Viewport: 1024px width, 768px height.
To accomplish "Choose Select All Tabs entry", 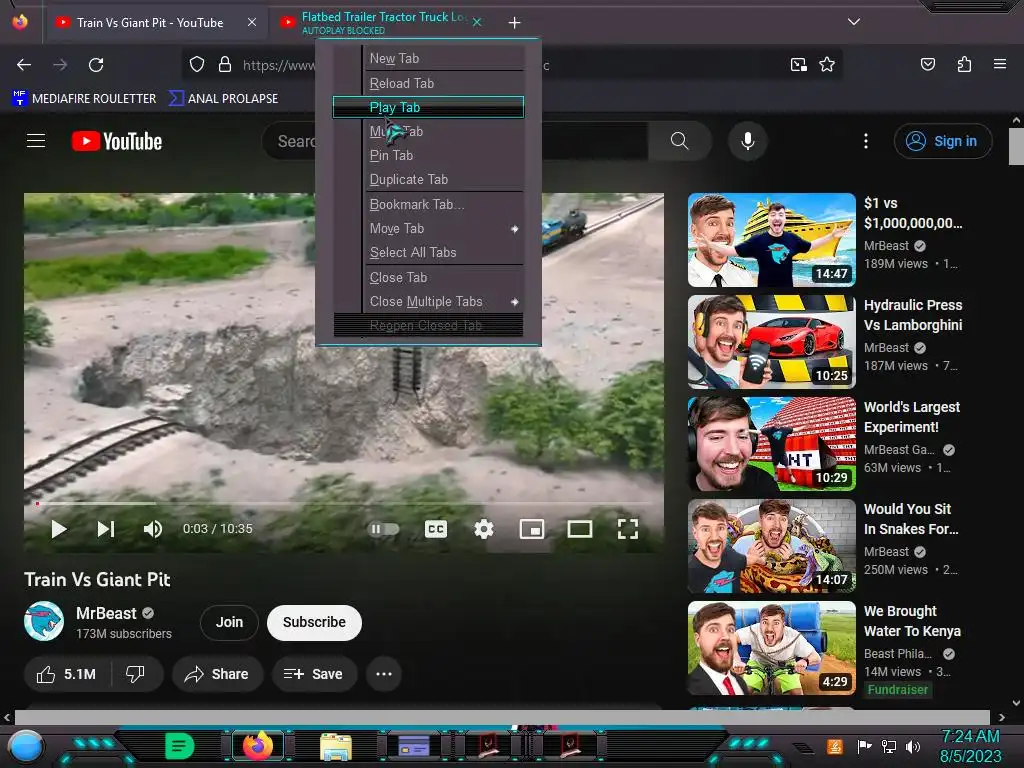I will (428, 252).
